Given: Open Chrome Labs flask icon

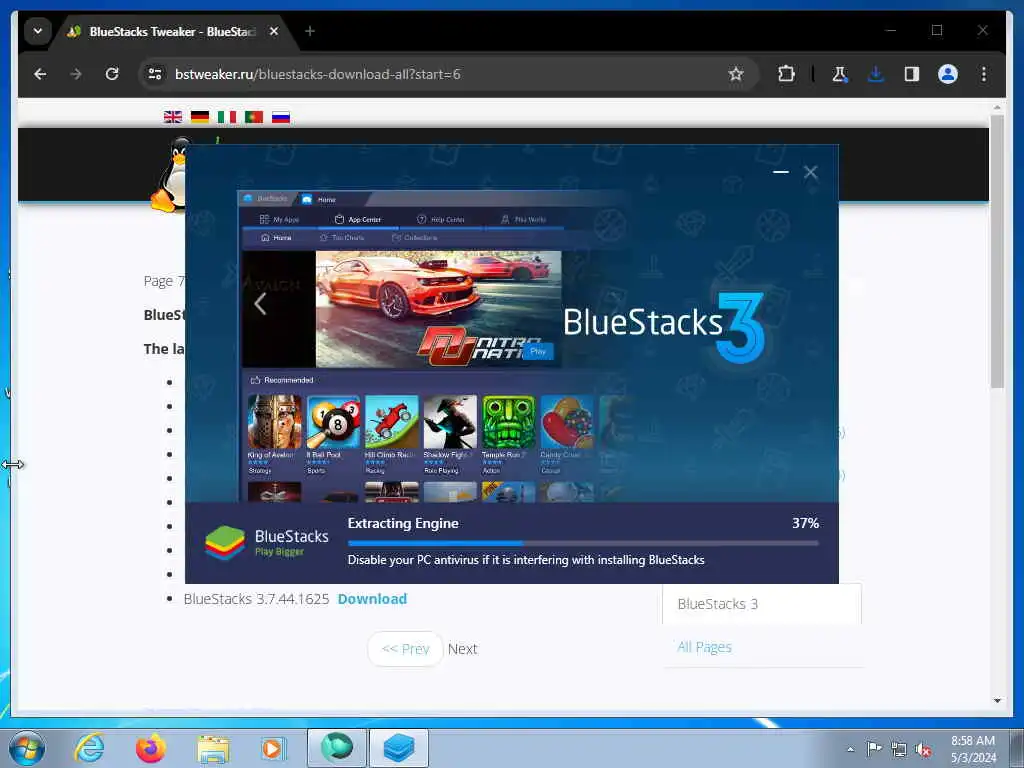Looking at the screenshot, I should tap(840, 74).
